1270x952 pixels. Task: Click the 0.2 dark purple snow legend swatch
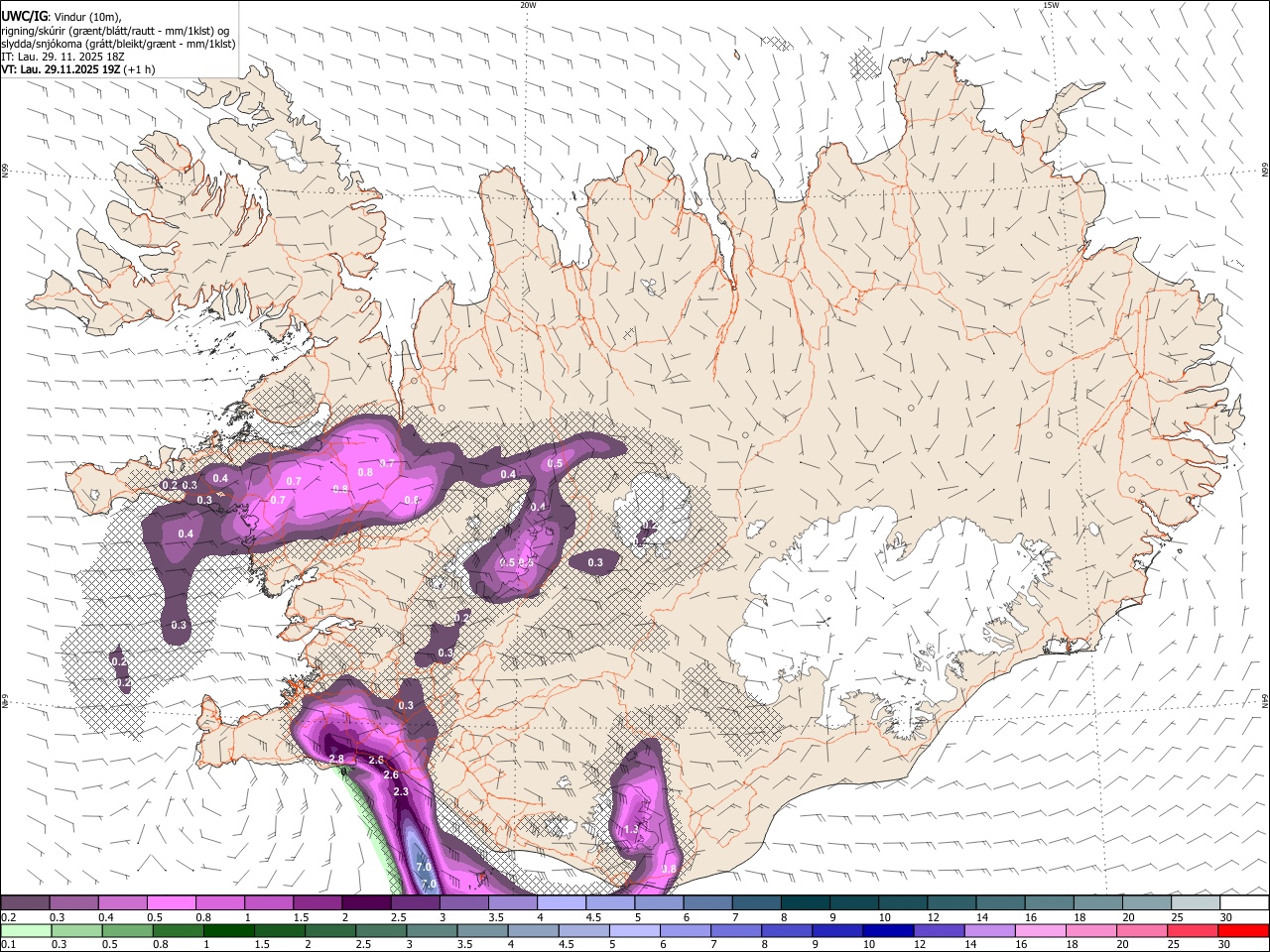[25, 903]
